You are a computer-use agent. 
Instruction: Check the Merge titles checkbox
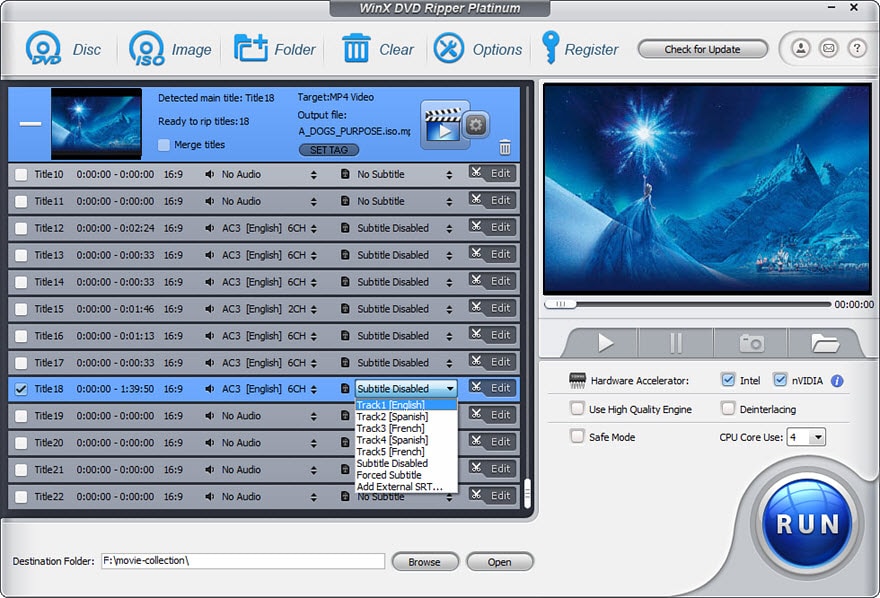pyautogui.click(x=164, y=145)
